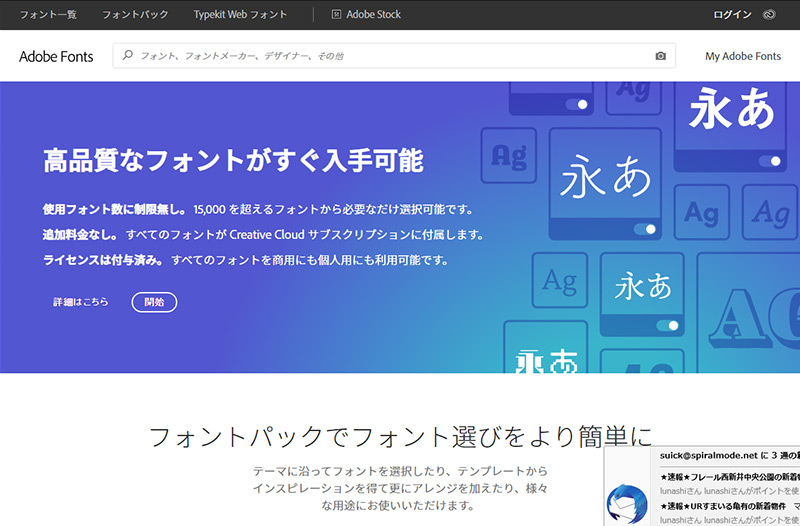The height and width of the screenshot is (526, 800).
Task: Open the フレール西新井中央公園 mail notification
Action: click(x=730, y=477)
